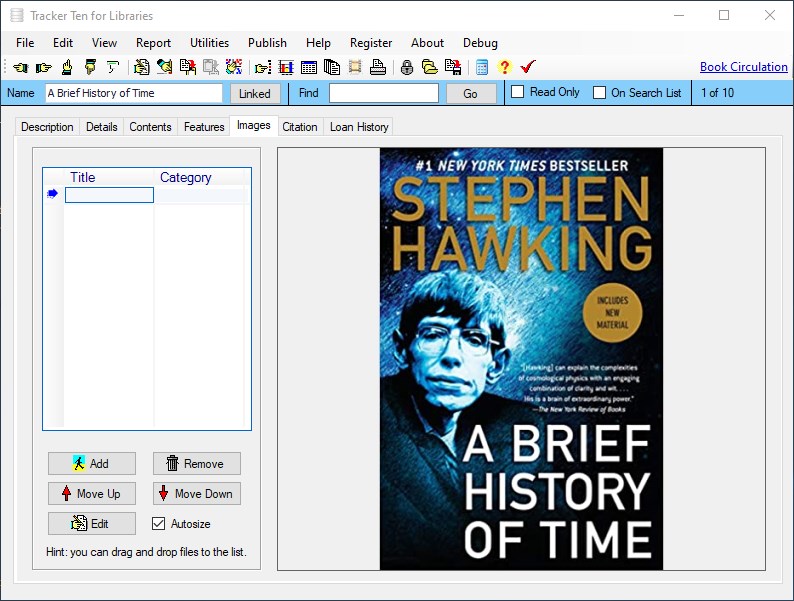Click the yellow question mark help icon
Image resolution: width=794 pixels, height=601 pixels.
504,67
